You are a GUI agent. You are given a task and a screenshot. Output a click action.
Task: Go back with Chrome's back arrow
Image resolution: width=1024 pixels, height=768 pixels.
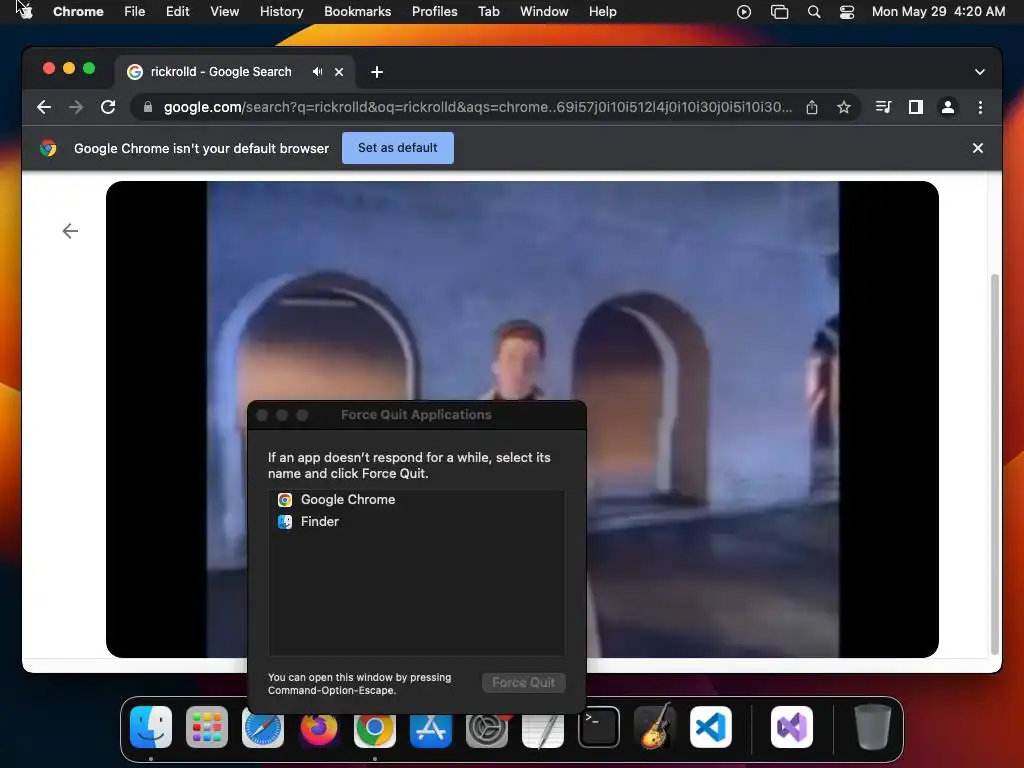[x=44, y=107]
